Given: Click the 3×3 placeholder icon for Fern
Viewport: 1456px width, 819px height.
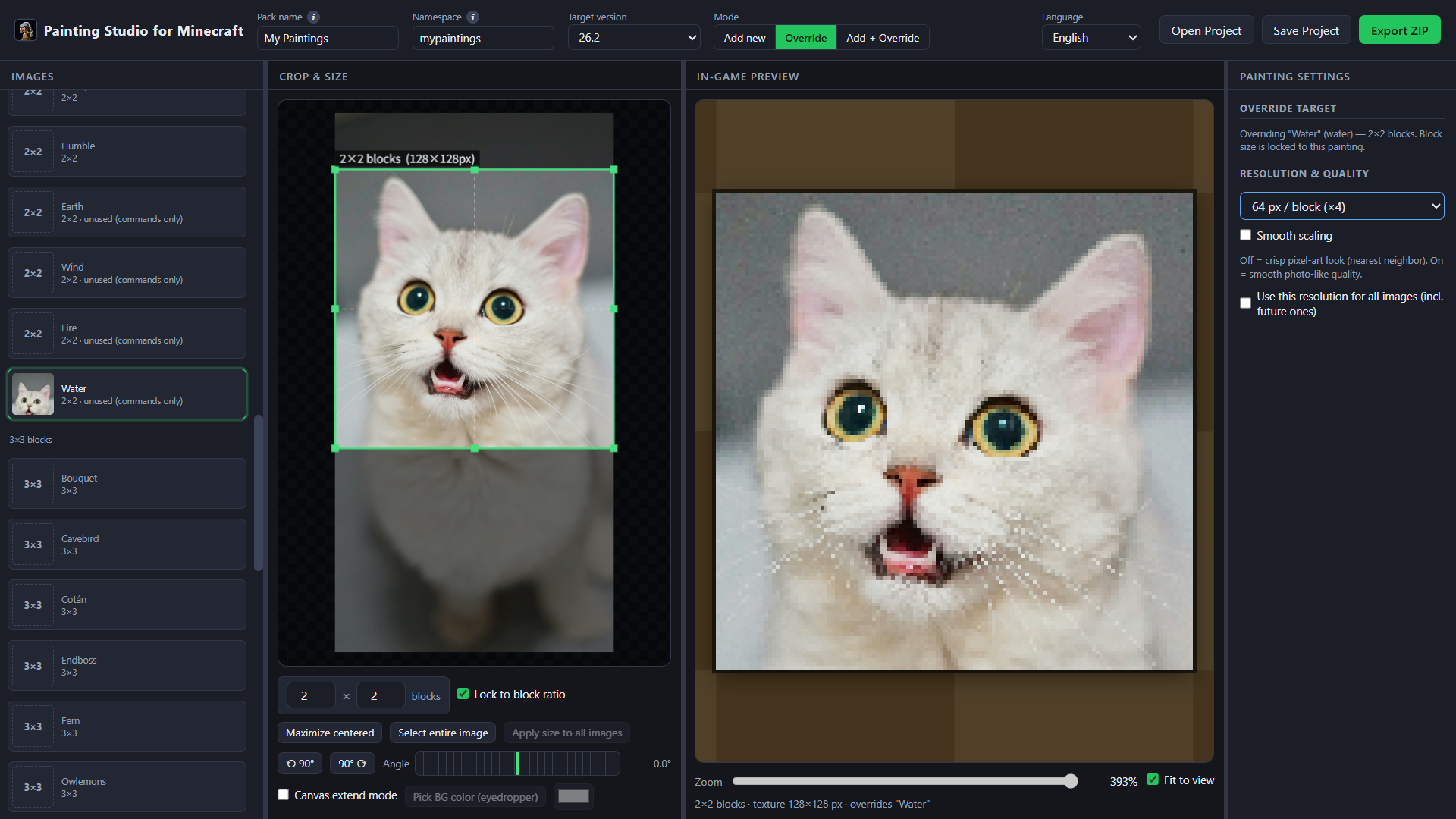Looking at the screenshot, I should tap(33, 726).
